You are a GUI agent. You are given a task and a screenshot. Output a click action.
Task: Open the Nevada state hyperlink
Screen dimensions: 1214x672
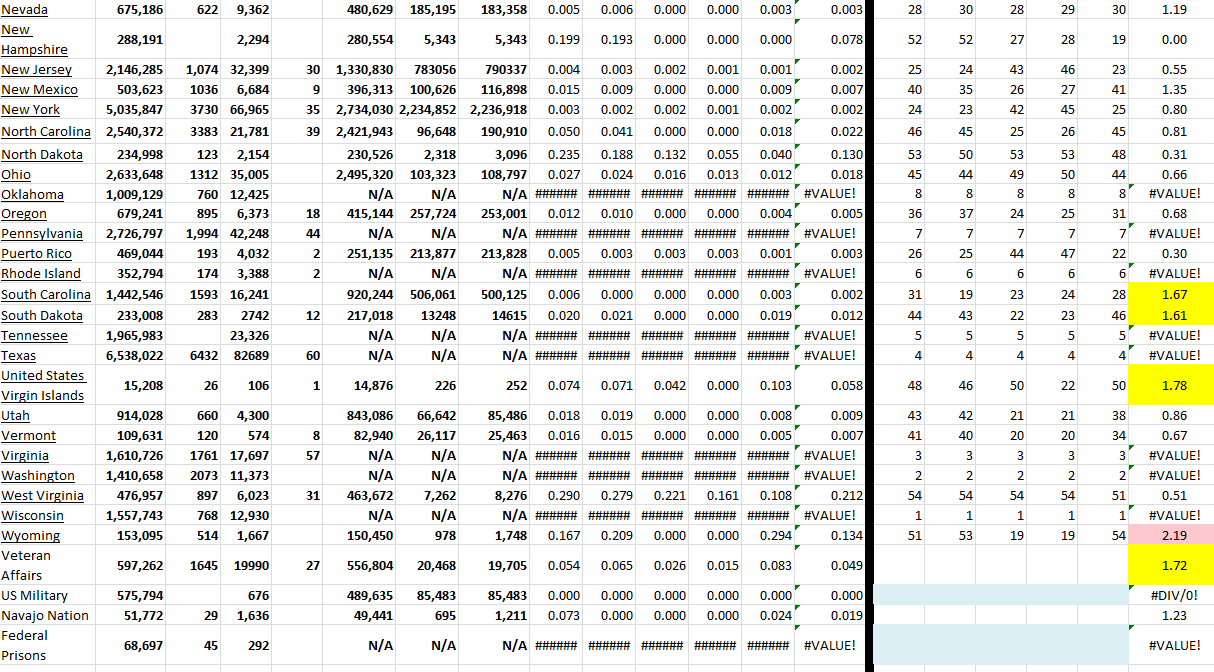tap(23, 10)
